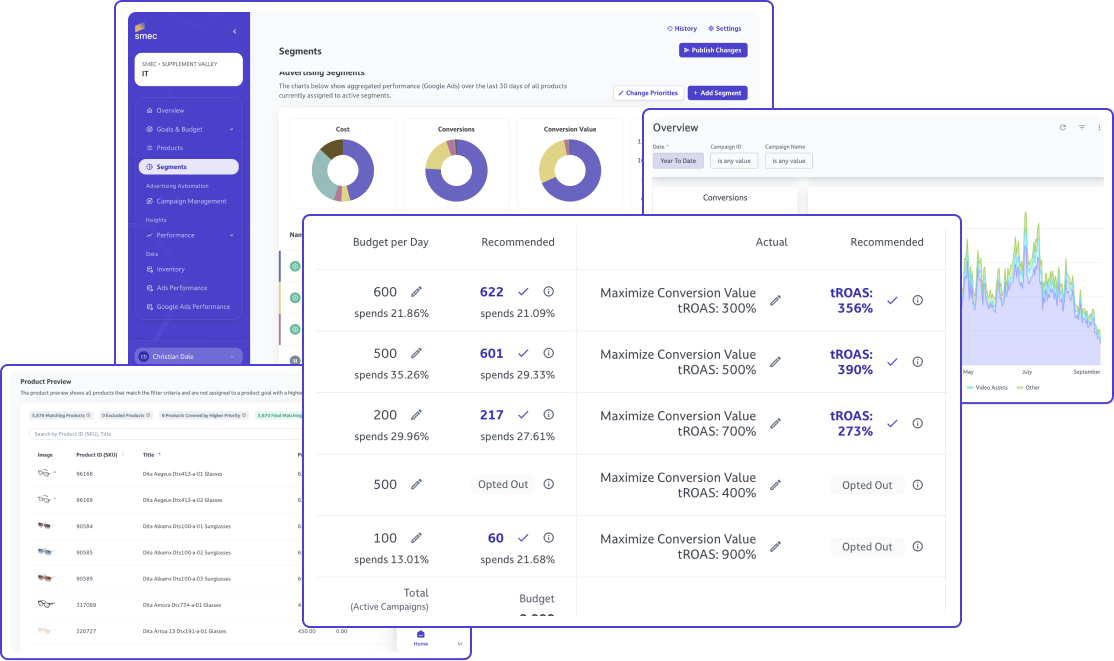The width and height of the screenshot is (1114, 661).
Task: Click the product search by SKU field
Action: click(160, 434)
